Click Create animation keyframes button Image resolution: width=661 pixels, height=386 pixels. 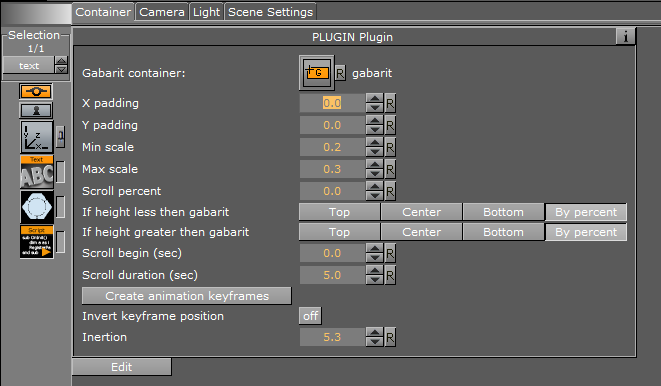pyautogui.click(x=187, y=296)
